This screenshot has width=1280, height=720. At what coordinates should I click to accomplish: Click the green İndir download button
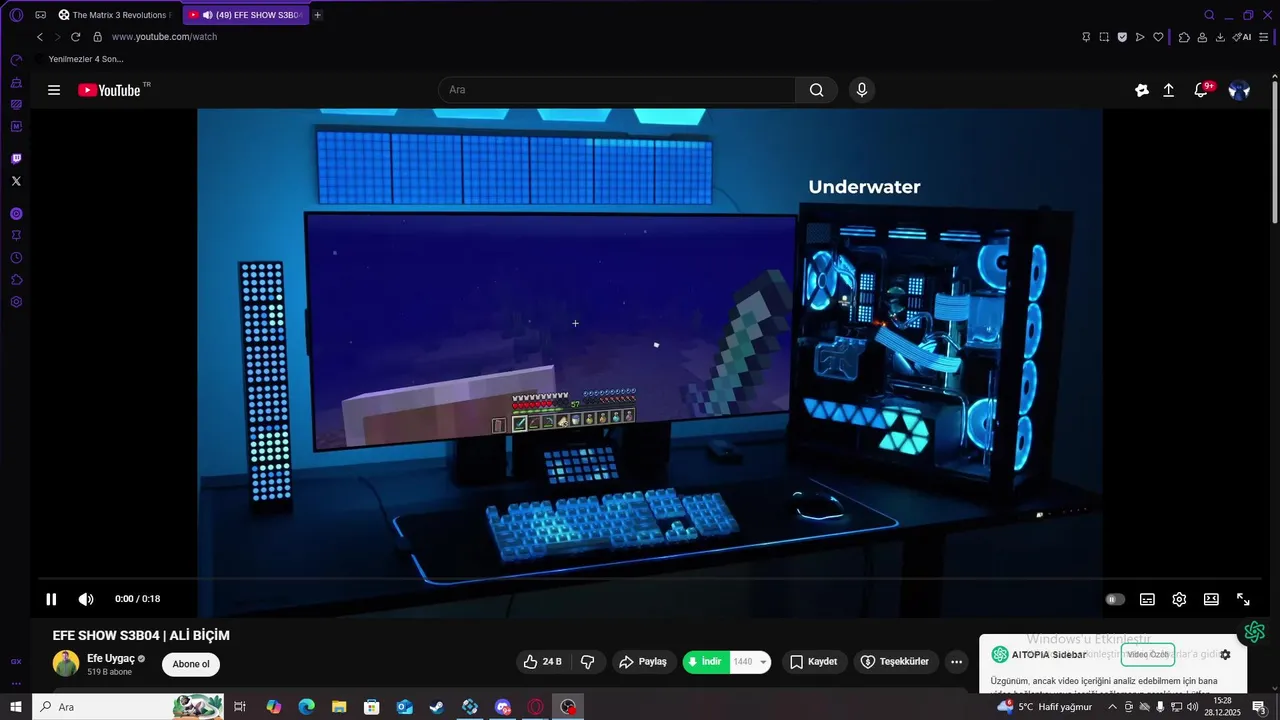[x=706, y=662]
